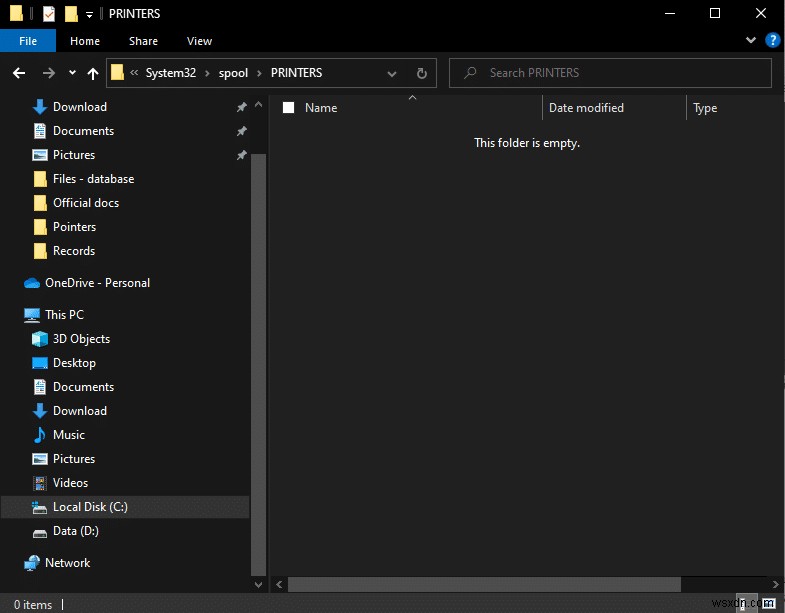
Task: Go up one folder level
Action: coord(93,73)
